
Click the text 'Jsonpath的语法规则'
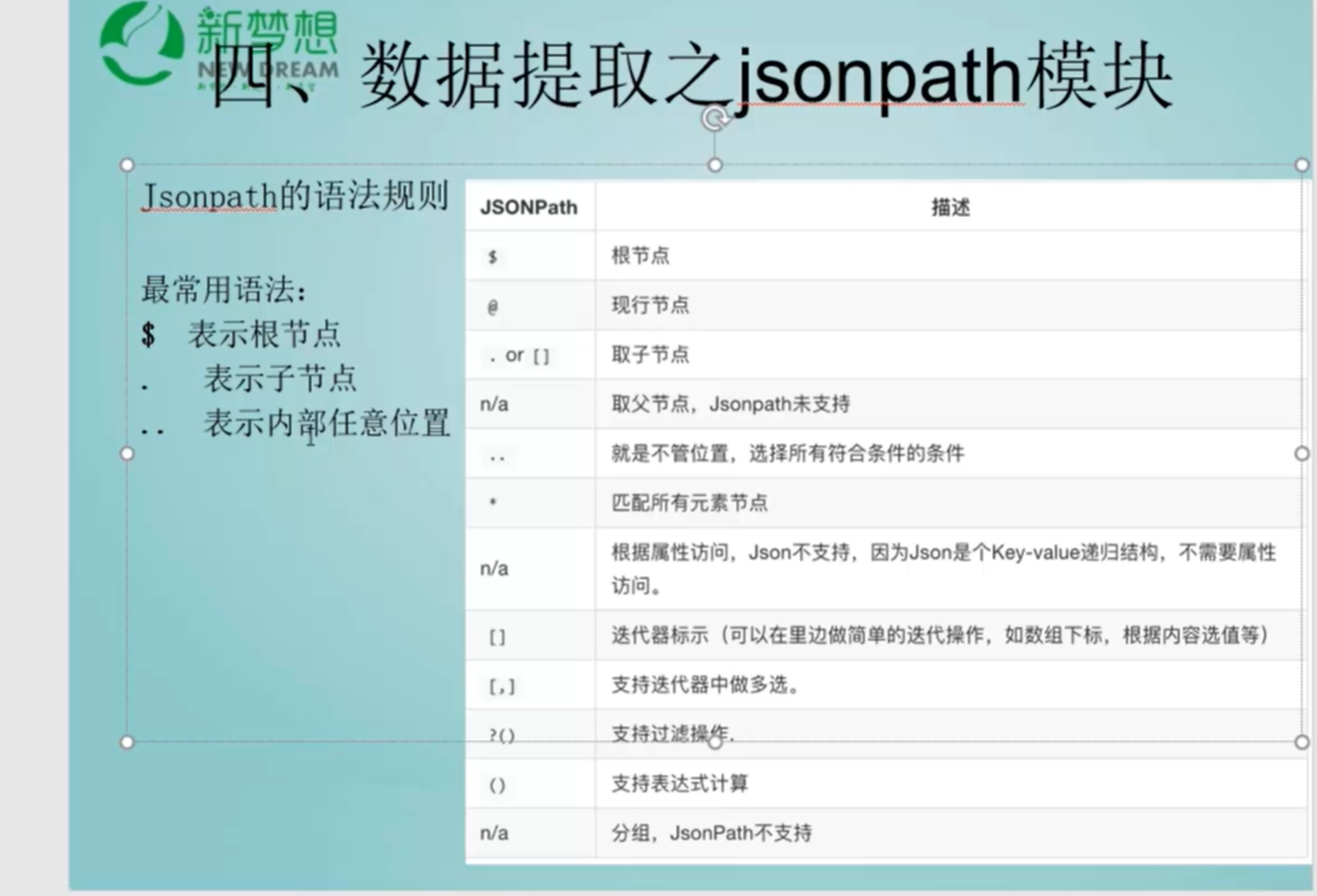[x=295, y=196]
